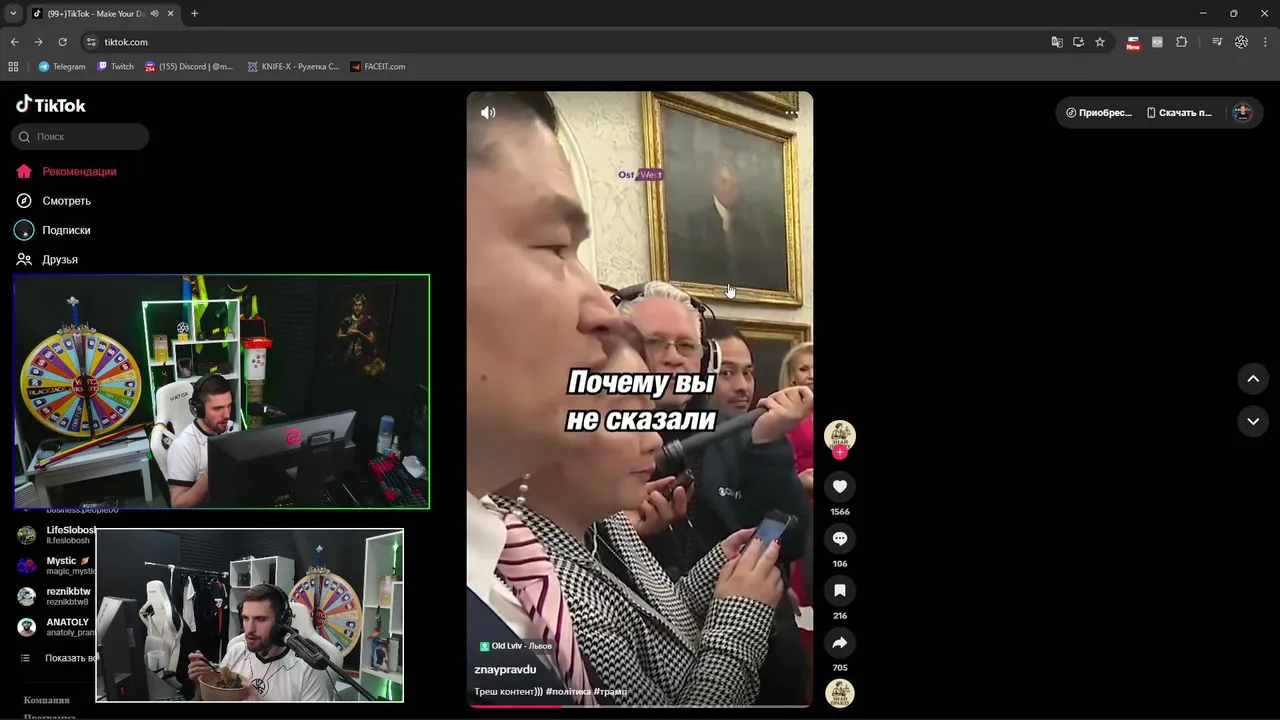
Task: Open the Chrome profile avatar
Action: pyautogui.click(x=1241, y=42)
